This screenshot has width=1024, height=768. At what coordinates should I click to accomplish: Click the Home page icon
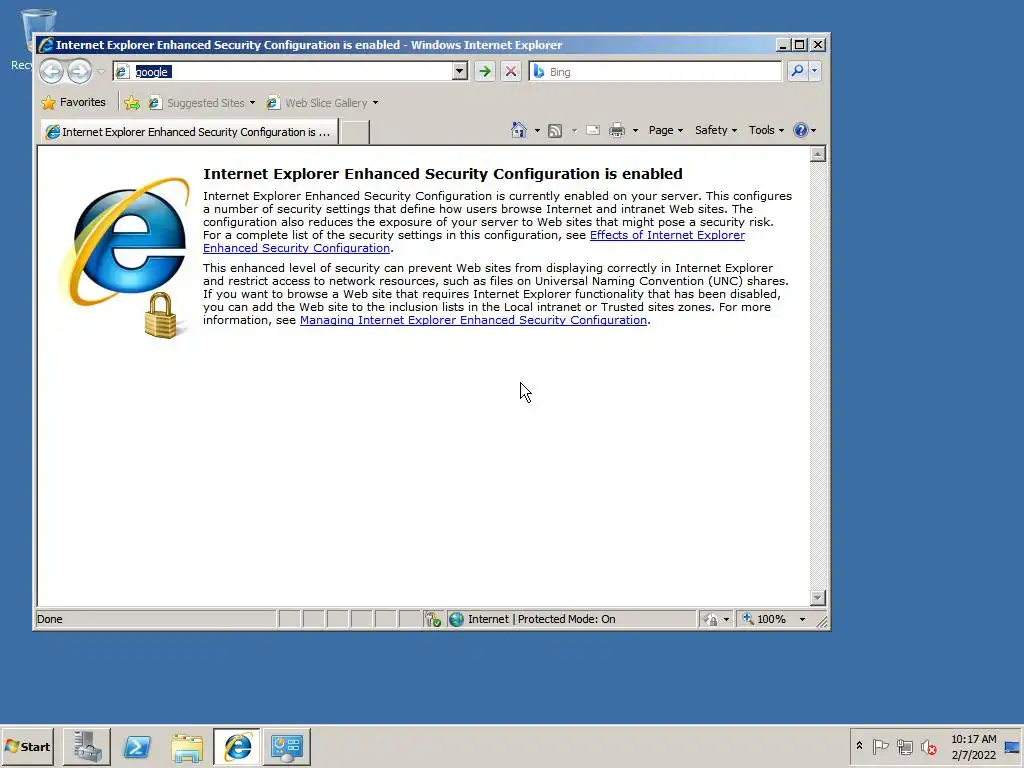pyautogui.click(x=519, y=130)
